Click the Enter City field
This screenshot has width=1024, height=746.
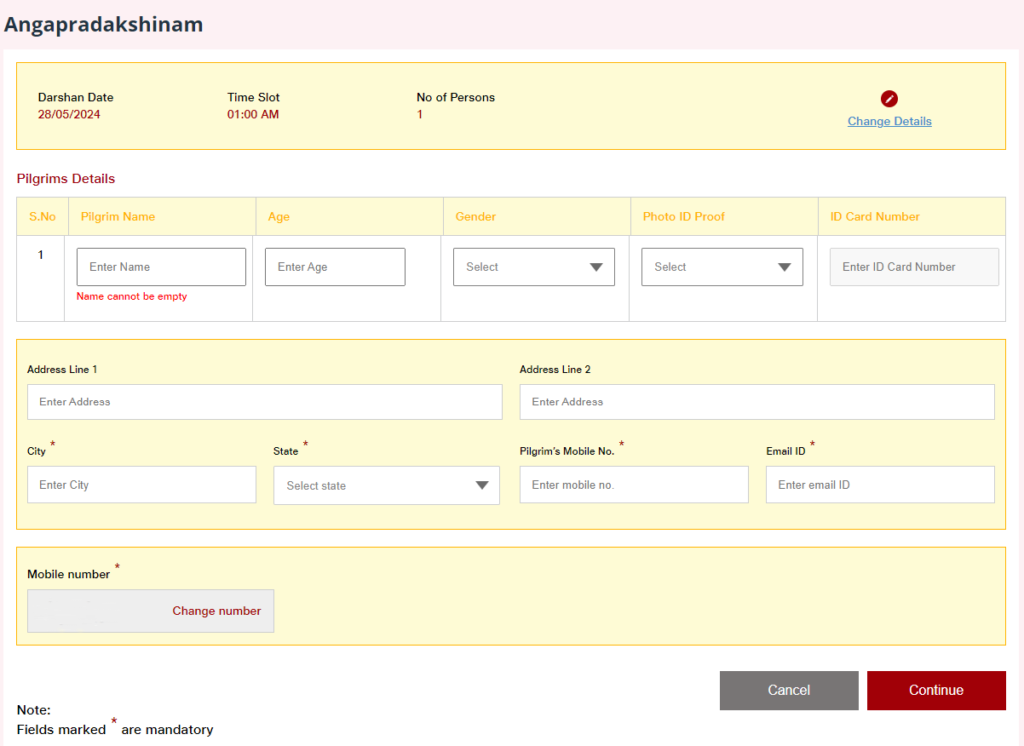pyautogui.click(x=142, y=485)
